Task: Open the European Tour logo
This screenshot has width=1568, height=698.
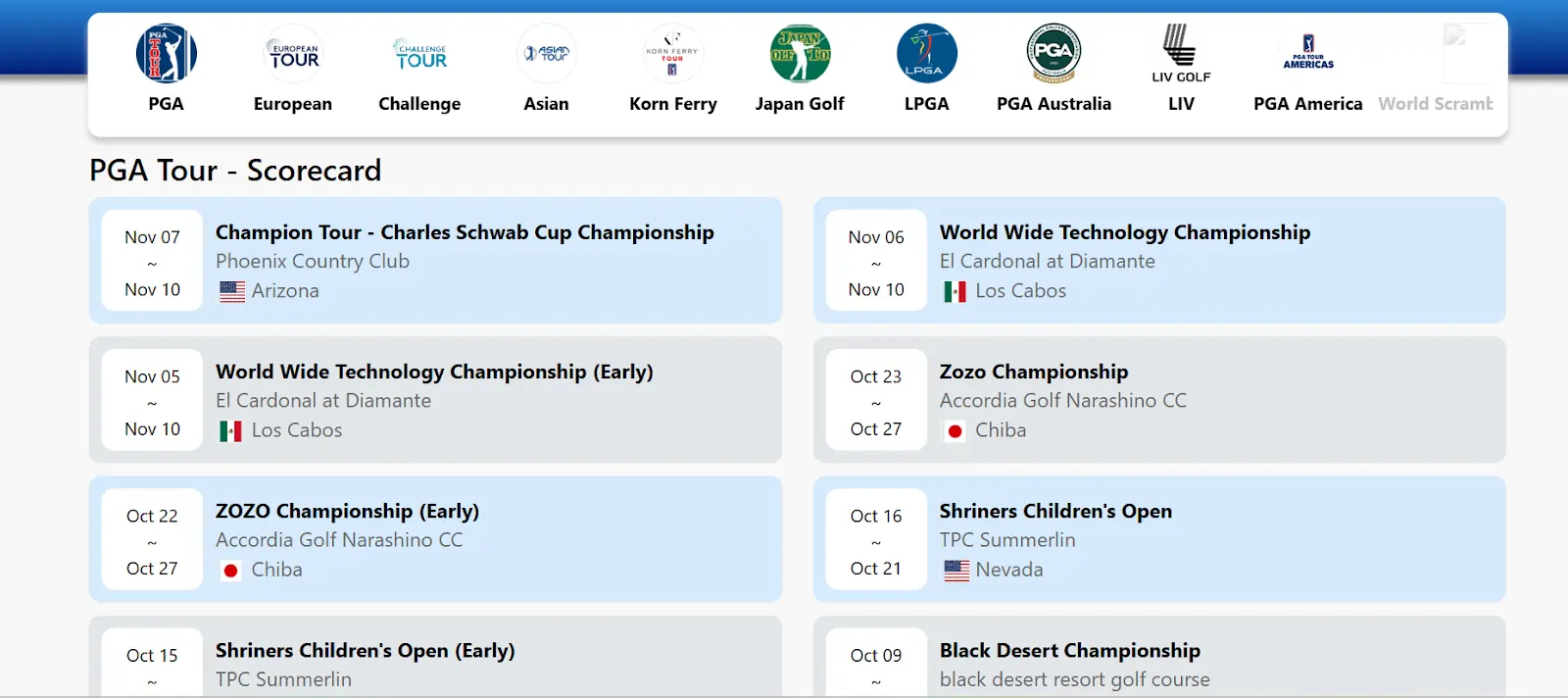Action: pyautogui.click(x=293, y=54)
